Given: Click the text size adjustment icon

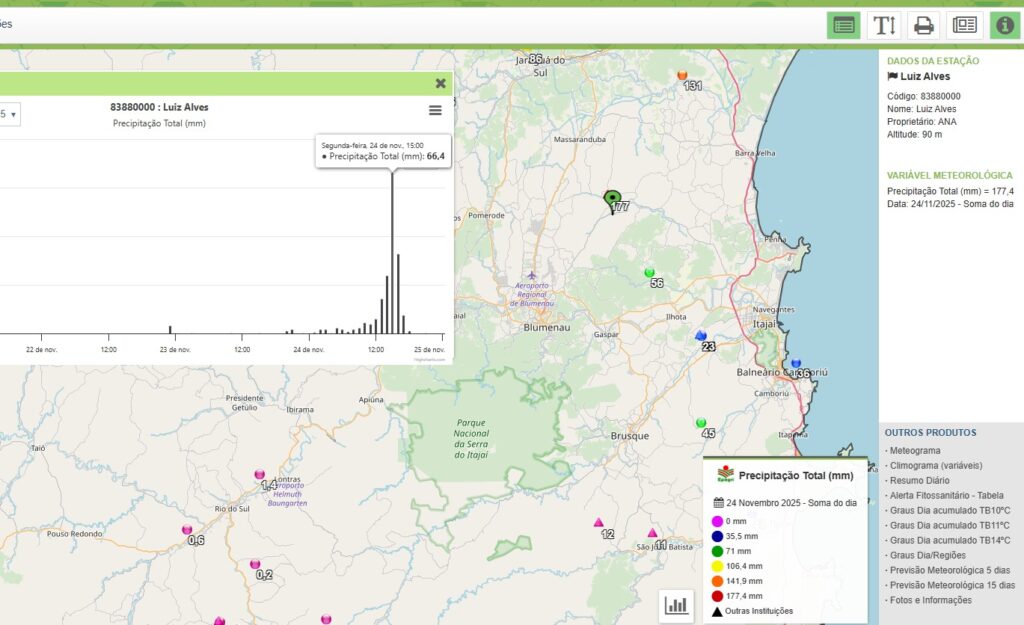Looking at the screenshot, I should 884,25.
